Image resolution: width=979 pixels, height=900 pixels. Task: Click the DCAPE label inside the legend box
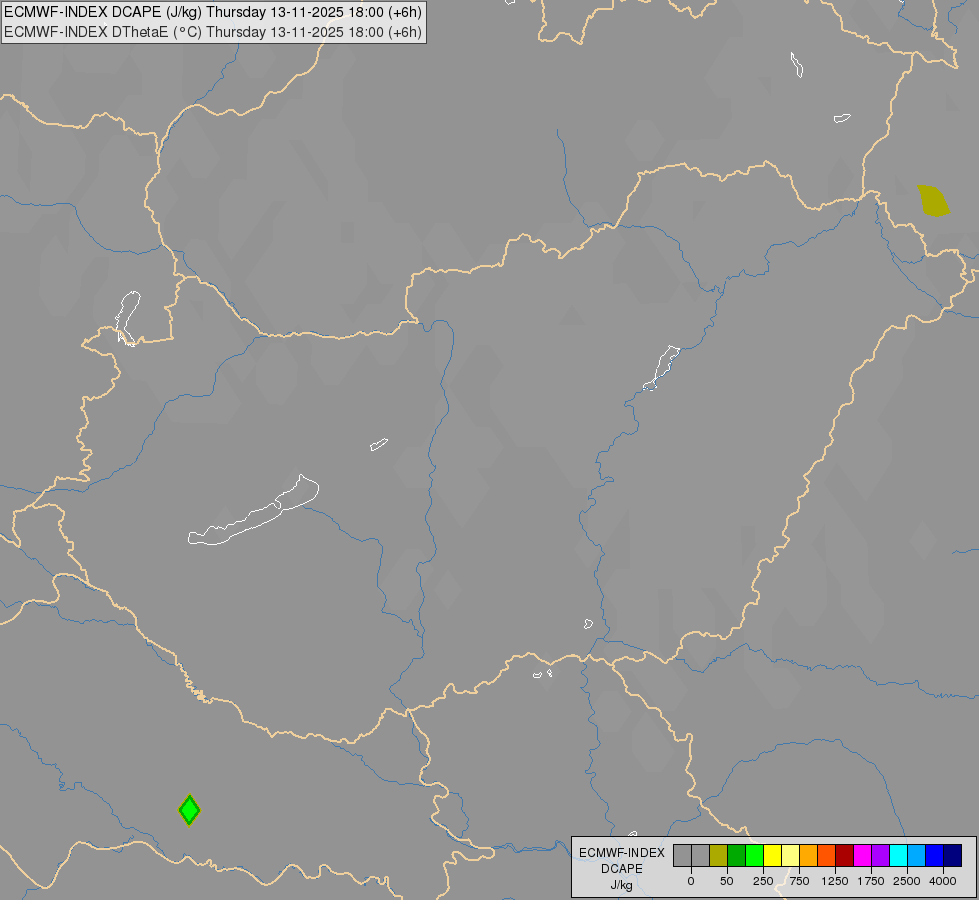[622, 869]
